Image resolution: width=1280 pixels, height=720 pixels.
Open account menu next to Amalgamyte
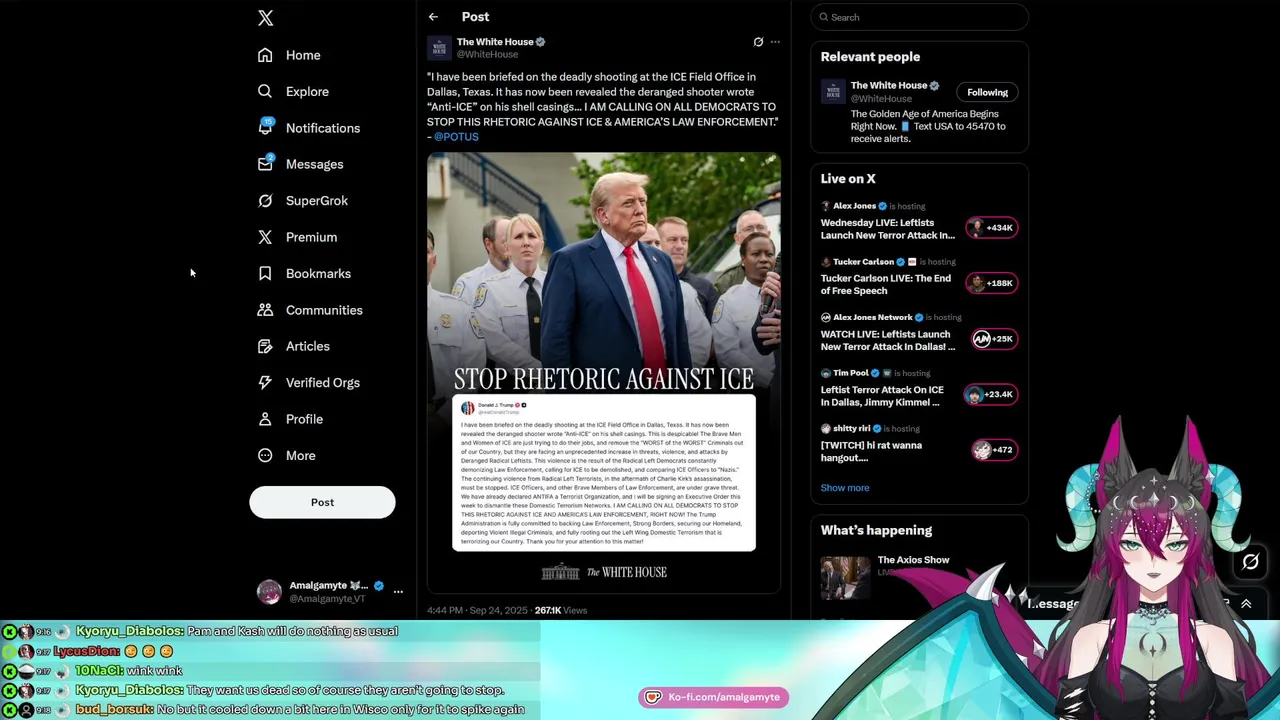click(x=398, y=592)
